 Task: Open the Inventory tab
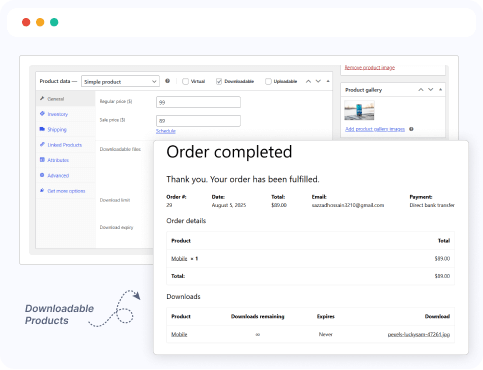tap(65, 114)
